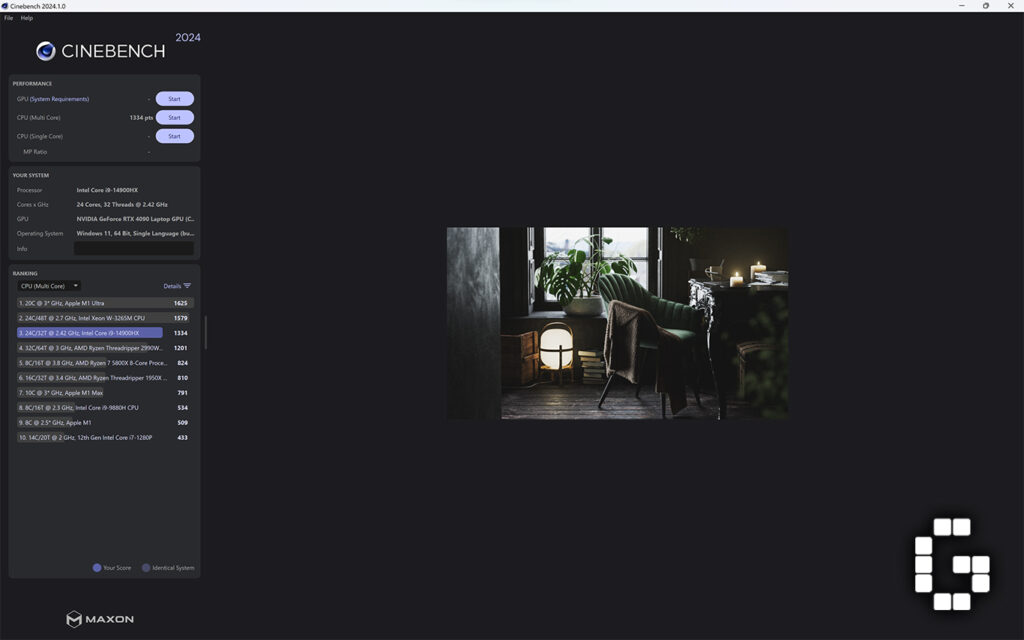Click the 1334 pts multi core score
This screenshot has width=1024, height=640.
141,118
